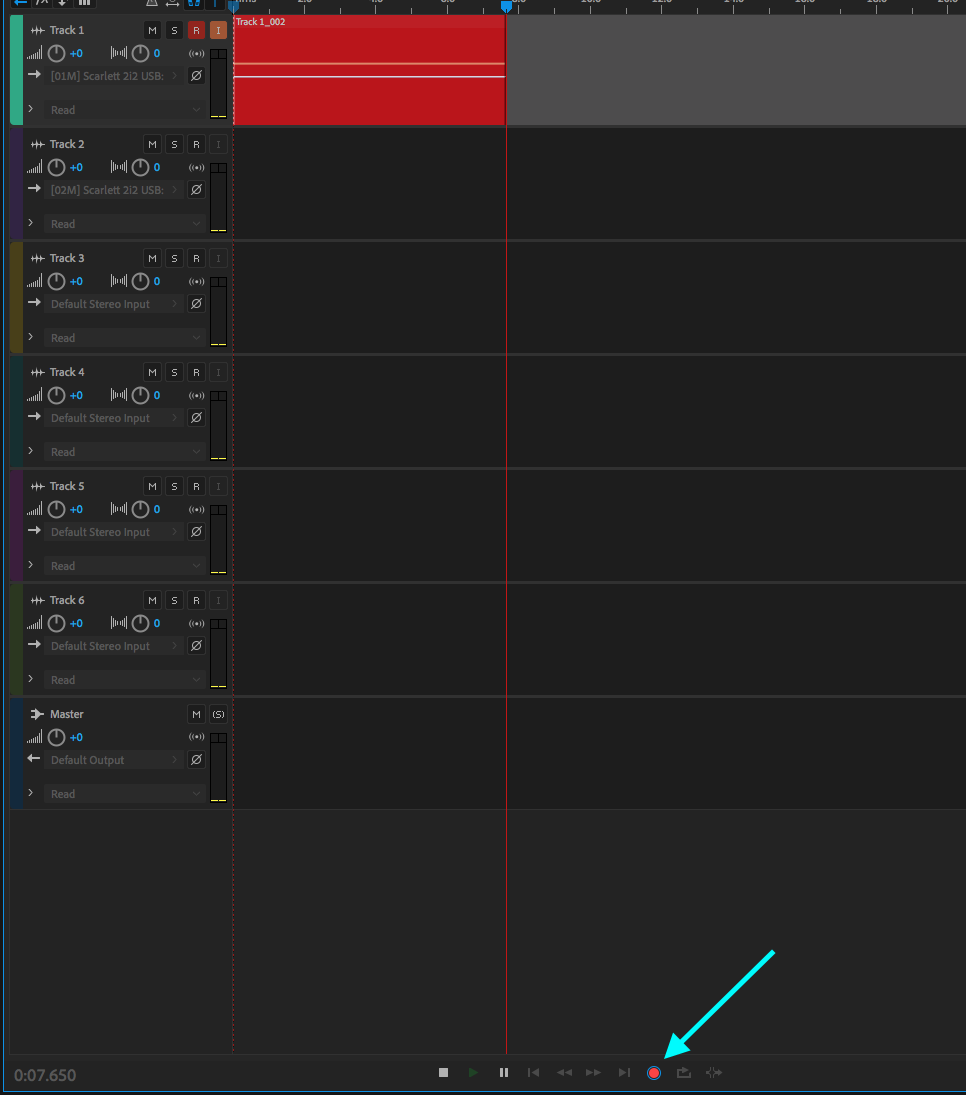The image size is (966, 1095).
Task: Mute the Master track
Action: click(196, 714)
